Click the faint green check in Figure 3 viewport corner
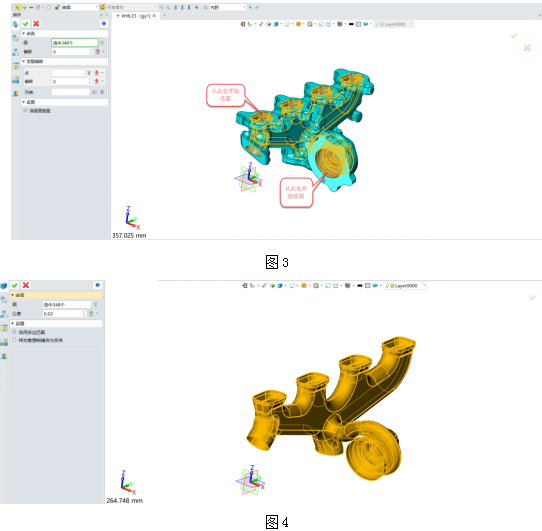The height and width of the screenshot is (531, 542). (514, 36)
